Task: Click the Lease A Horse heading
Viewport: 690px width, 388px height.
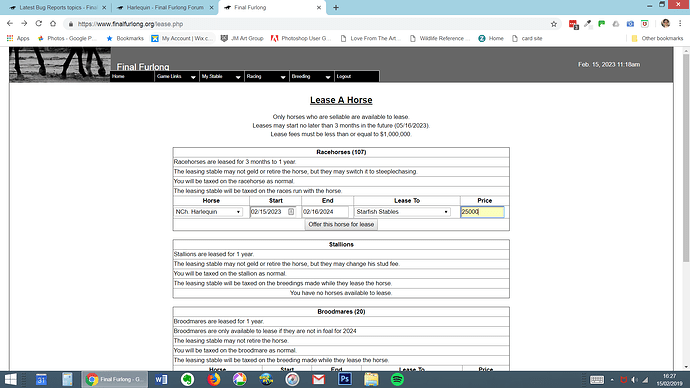Action: pyautogui.click(x=341, y=100)
